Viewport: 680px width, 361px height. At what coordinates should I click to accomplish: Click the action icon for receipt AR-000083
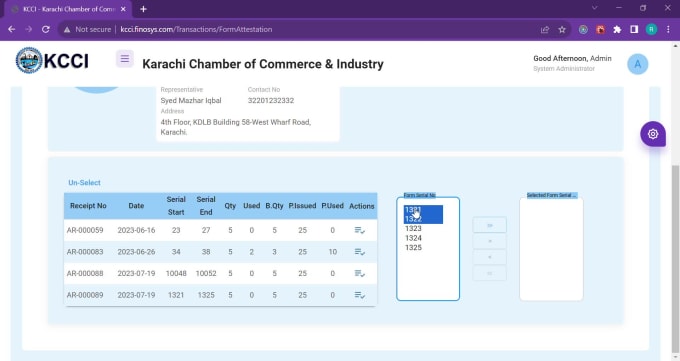click(360, 252)
